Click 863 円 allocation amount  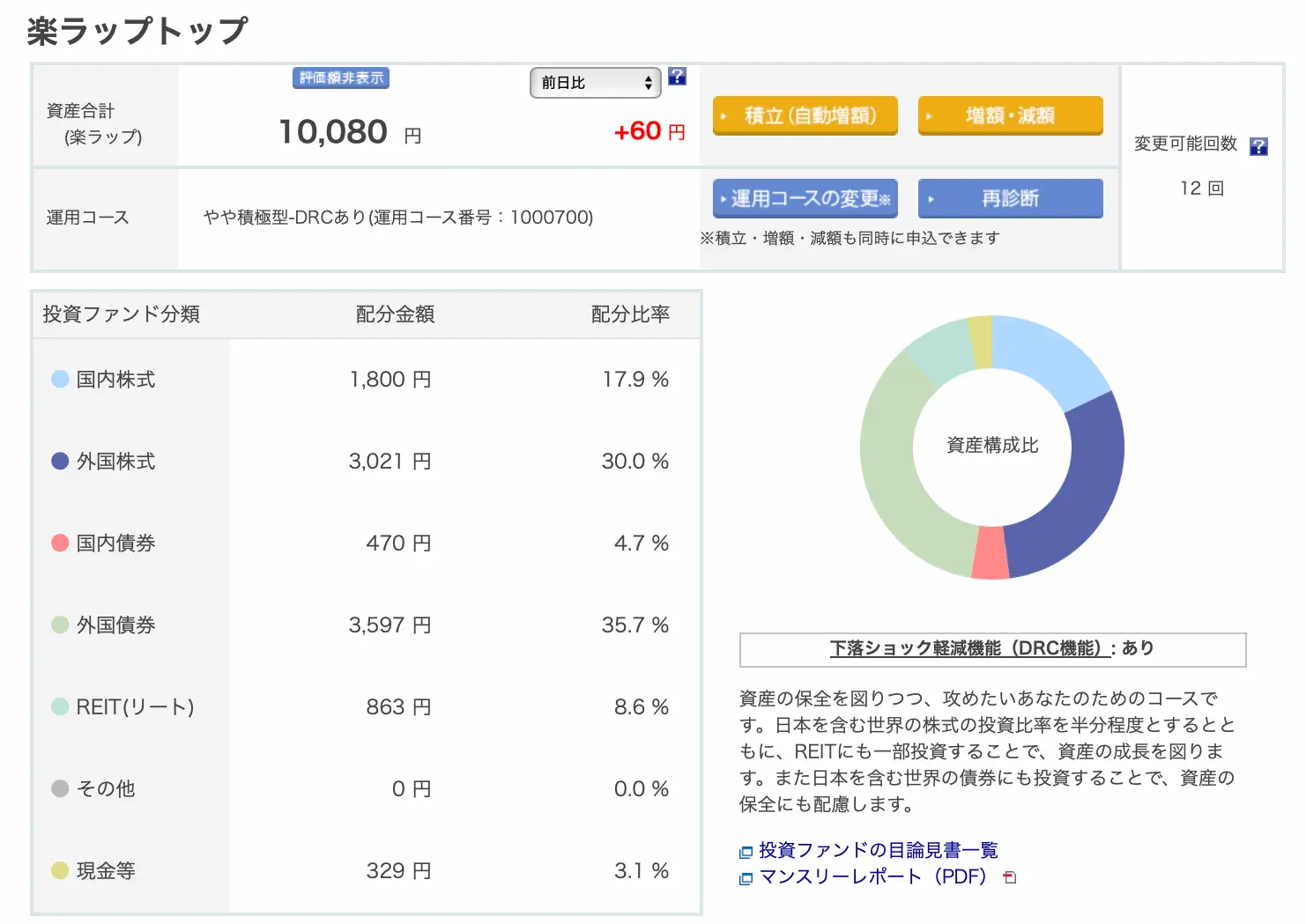click(x=398, y=707)
